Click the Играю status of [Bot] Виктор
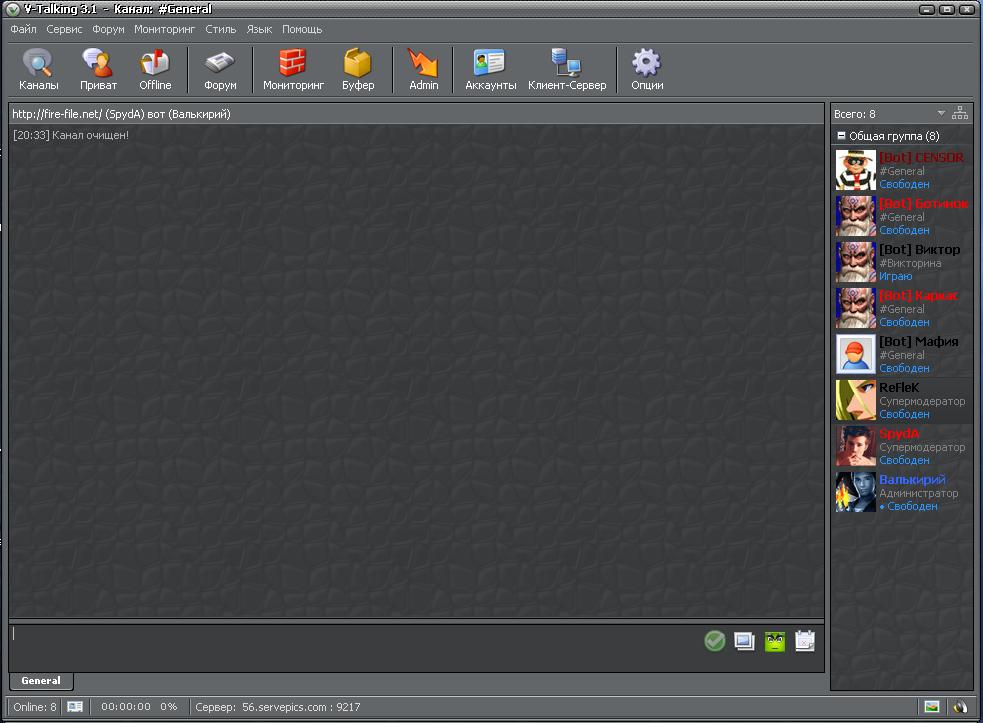The height and width of the screenshot is (723, 983). tap(895, 277)
